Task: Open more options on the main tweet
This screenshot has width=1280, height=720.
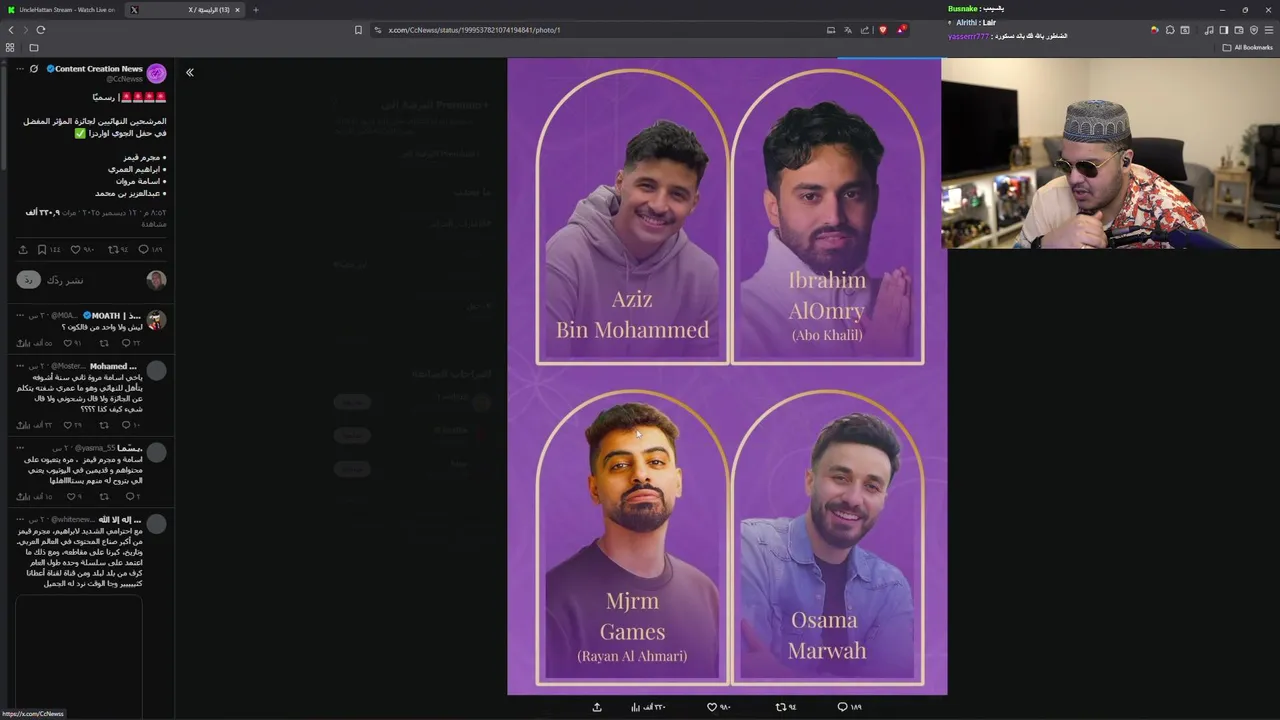Action: point(19,69)
